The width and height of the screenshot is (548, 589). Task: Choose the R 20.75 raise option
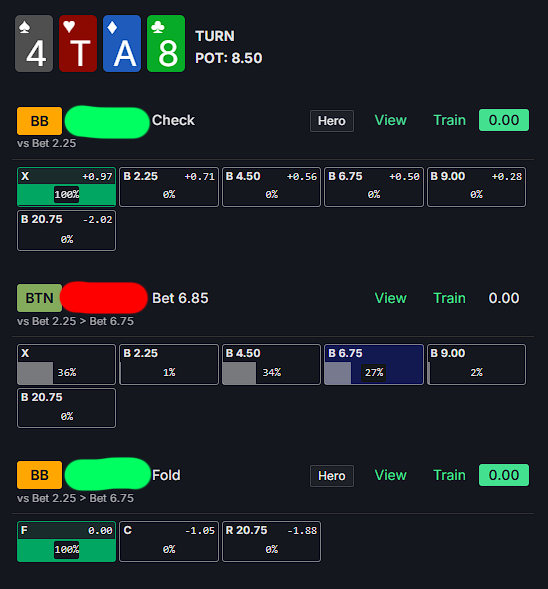tap(271, 541)
